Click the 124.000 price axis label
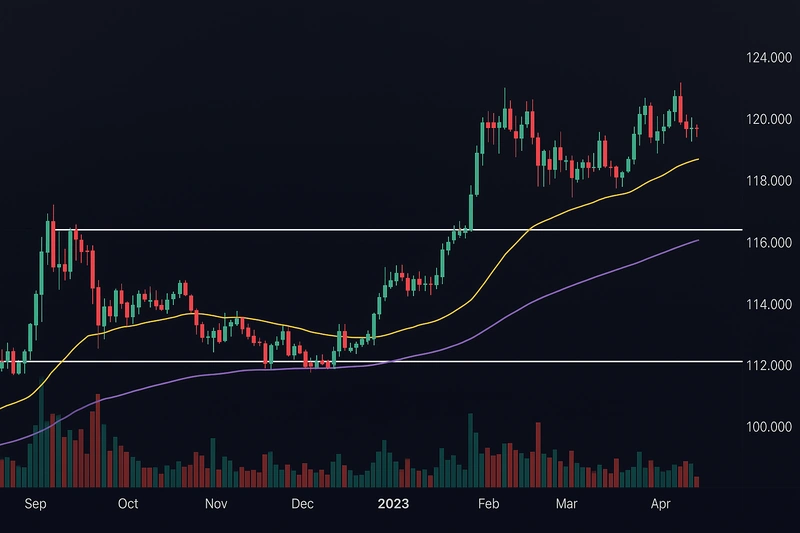Viewport: 800px width, 533px height. point(769,58)
